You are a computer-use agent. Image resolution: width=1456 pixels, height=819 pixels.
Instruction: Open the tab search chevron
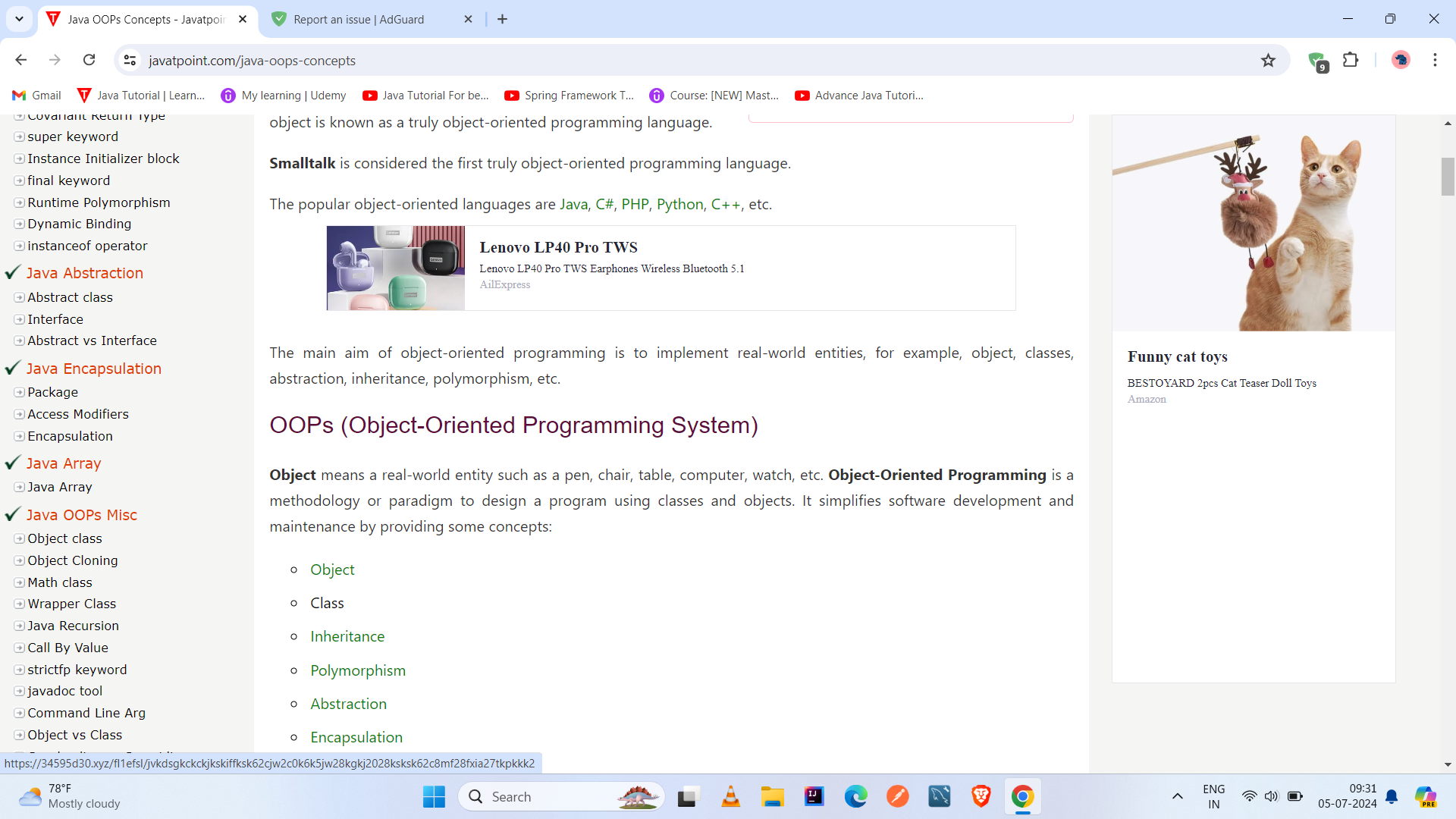tap(19, 19)
